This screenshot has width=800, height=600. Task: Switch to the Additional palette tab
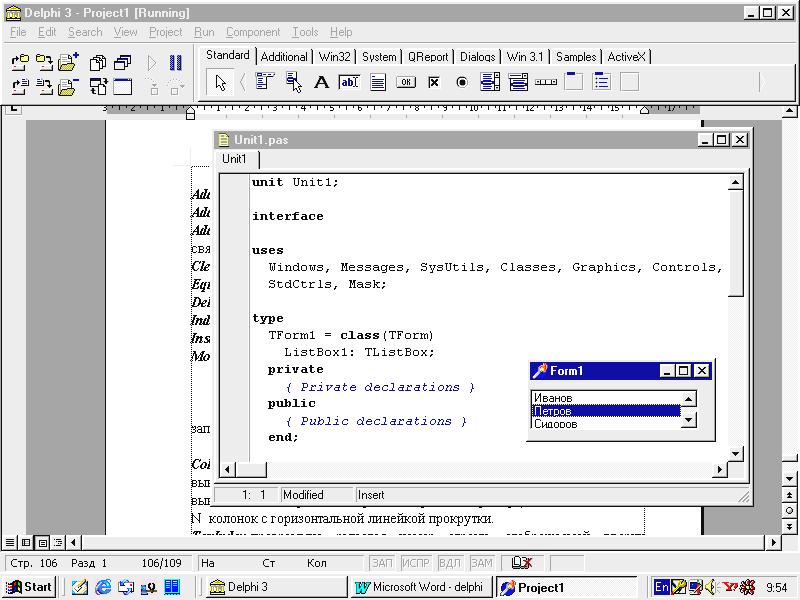tap(284, 57)
